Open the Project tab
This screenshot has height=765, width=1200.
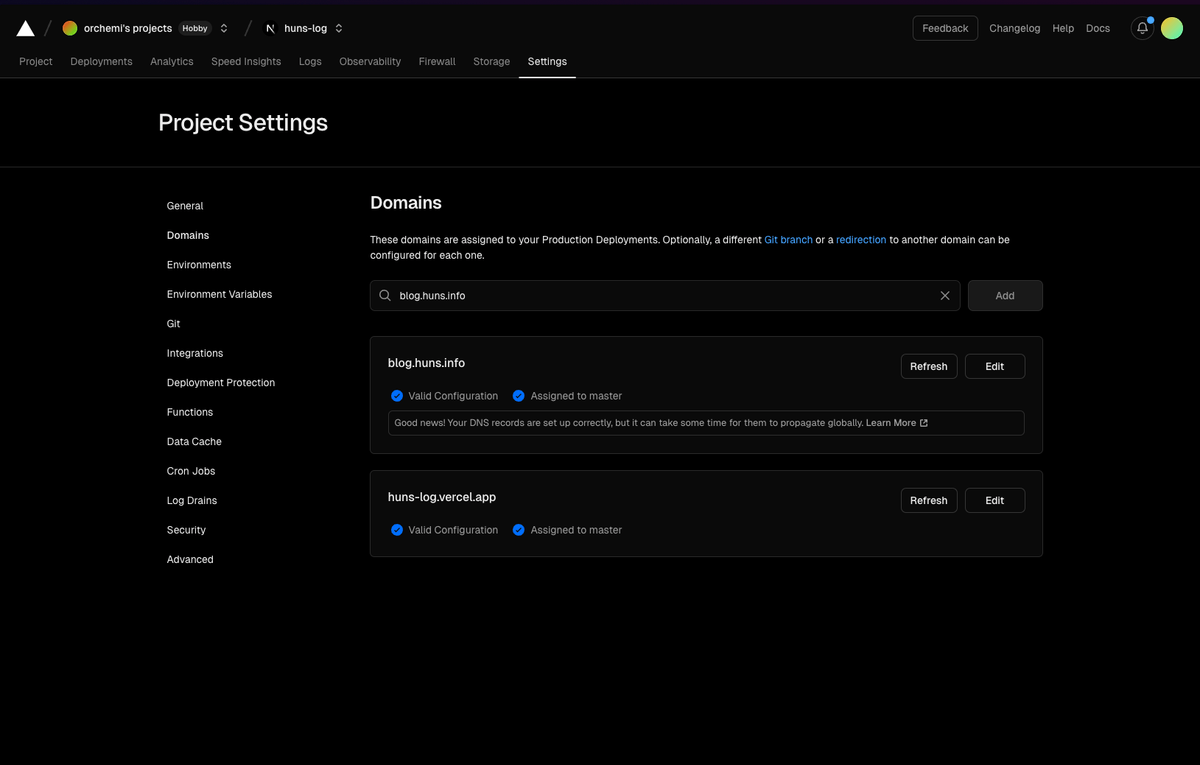pos(36,61)
